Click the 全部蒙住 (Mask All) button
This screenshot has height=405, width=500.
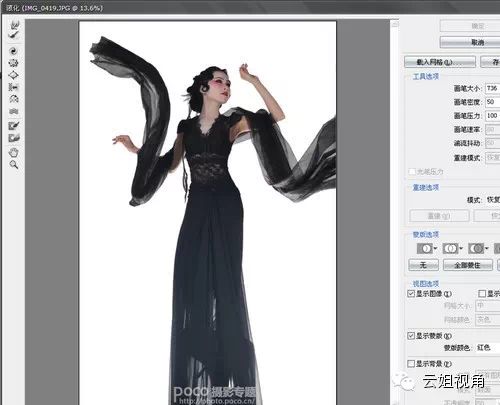(468, 265)
